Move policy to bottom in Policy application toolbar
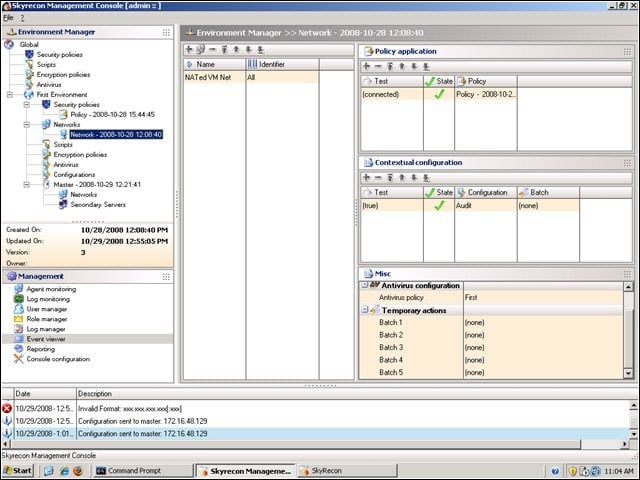640x480 pixels. pyautogui.click(x=426, y=66)
